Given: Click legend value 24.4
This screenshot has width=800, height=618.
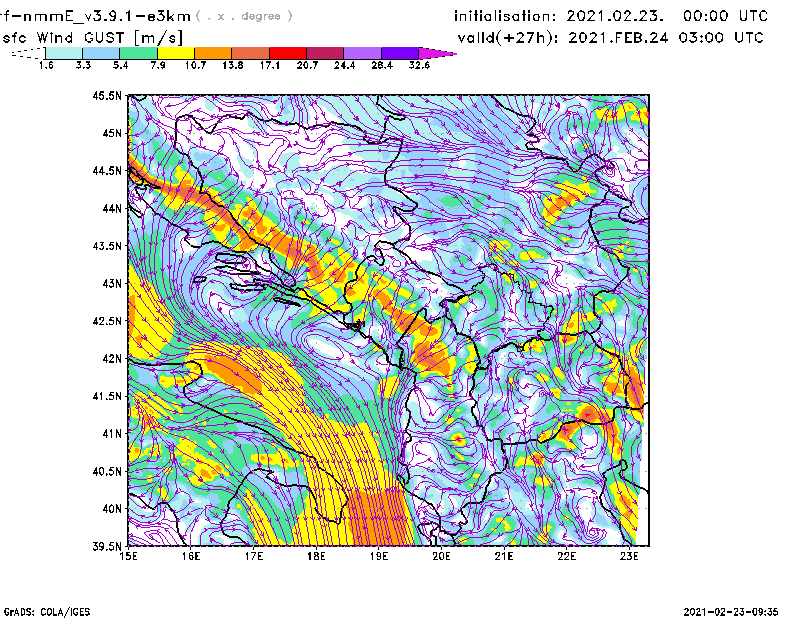Looking at the screenshot, I should coord(344,65).
